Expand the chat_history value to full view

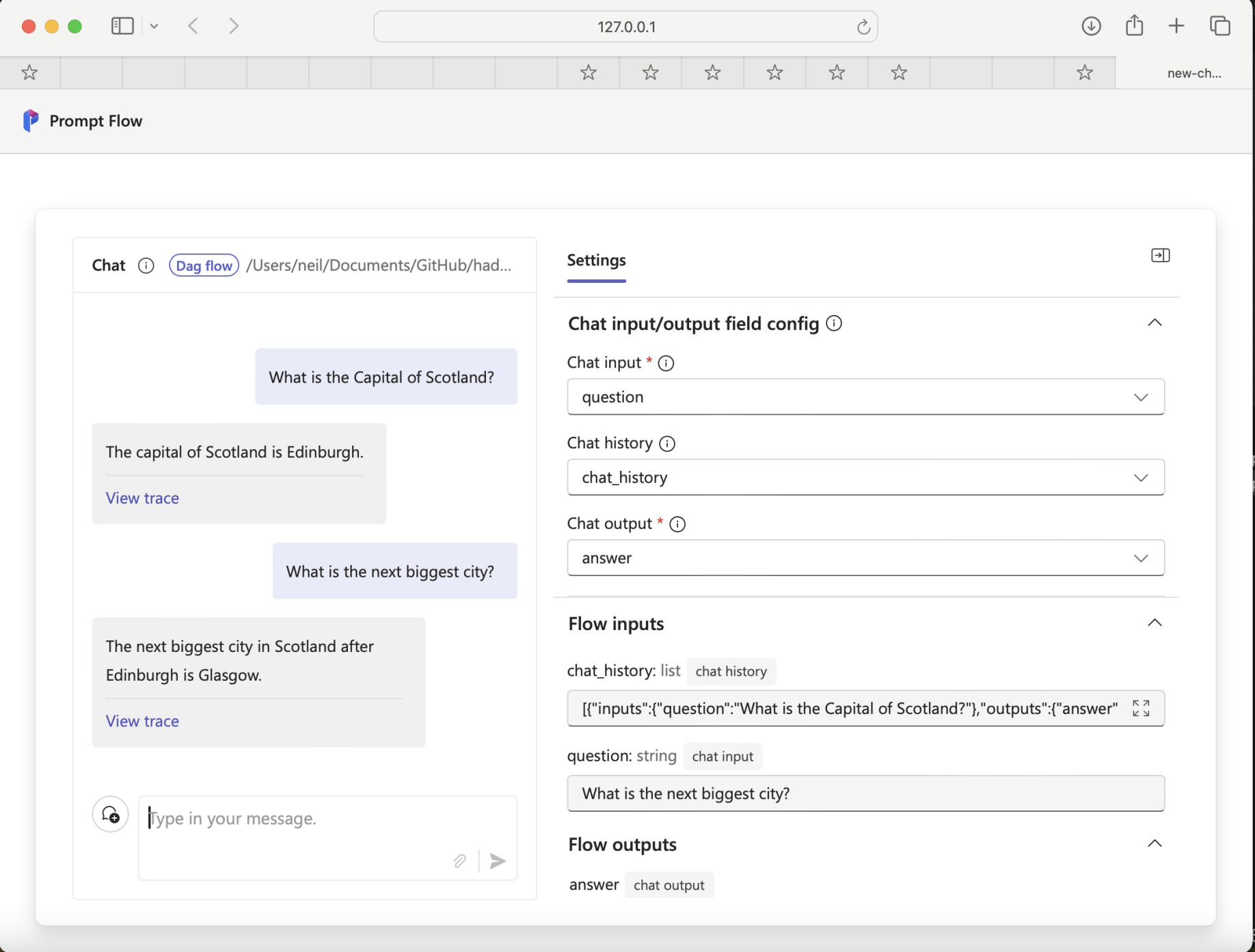point(1140,708)
